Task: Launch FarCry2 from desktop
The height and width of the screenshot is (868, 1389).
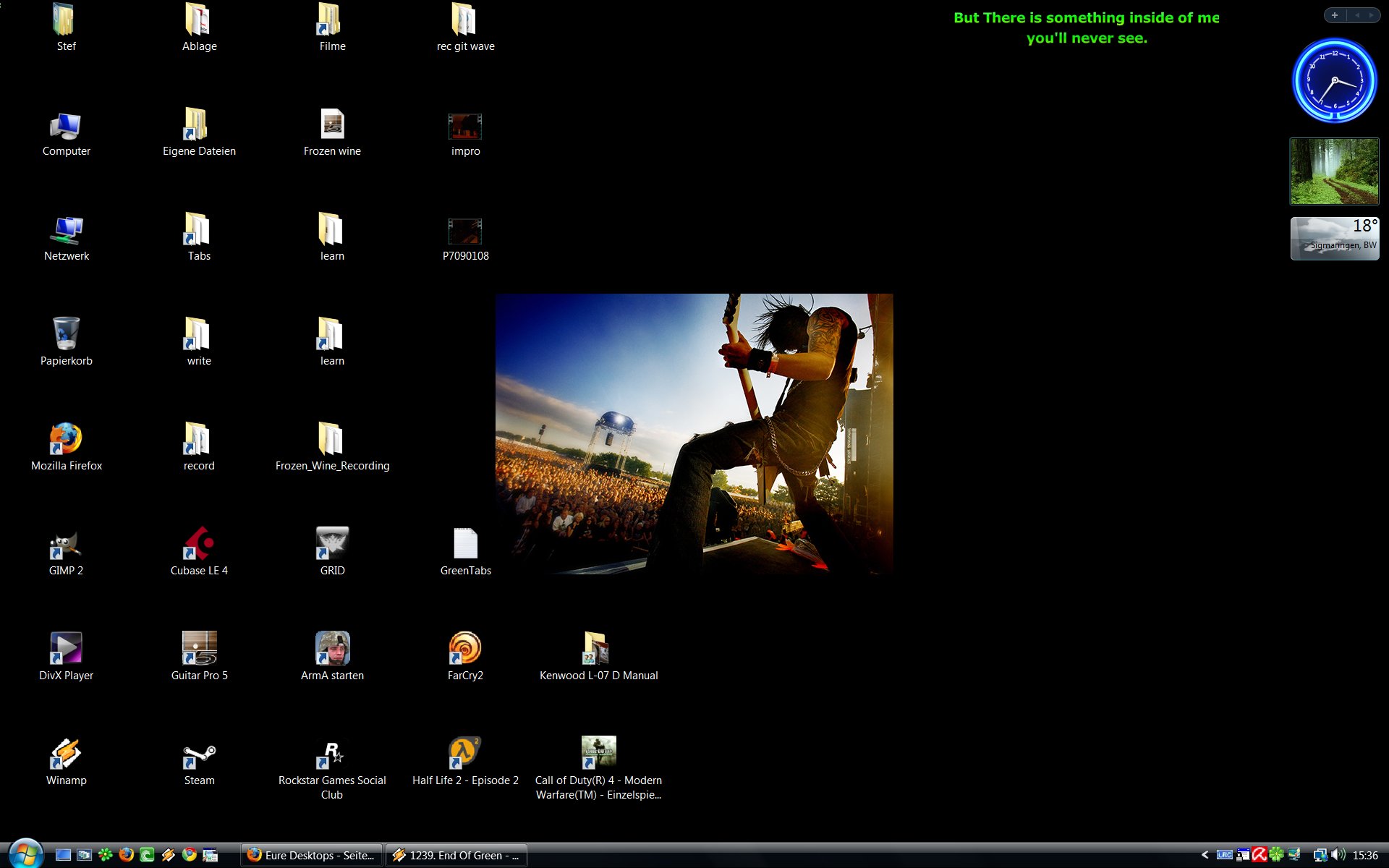Action: point(465,658)
